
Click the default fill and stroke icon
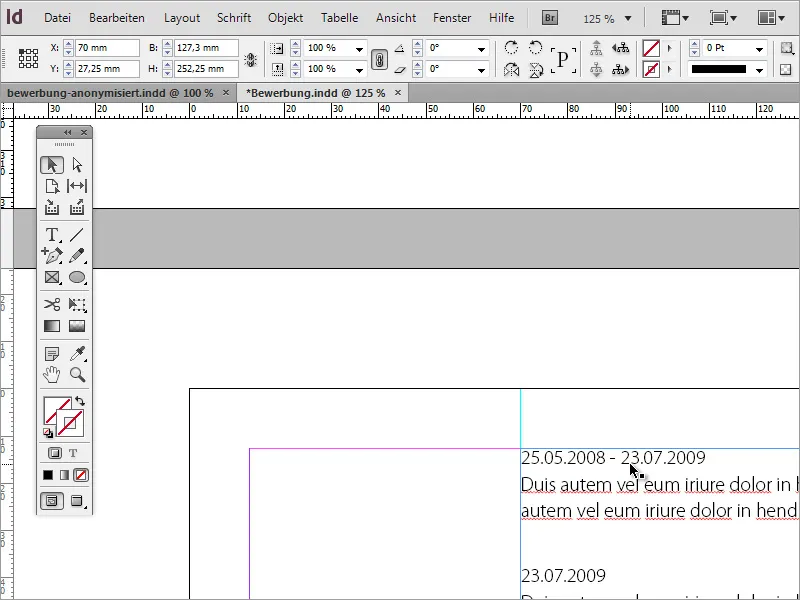[x=47, y=433]
